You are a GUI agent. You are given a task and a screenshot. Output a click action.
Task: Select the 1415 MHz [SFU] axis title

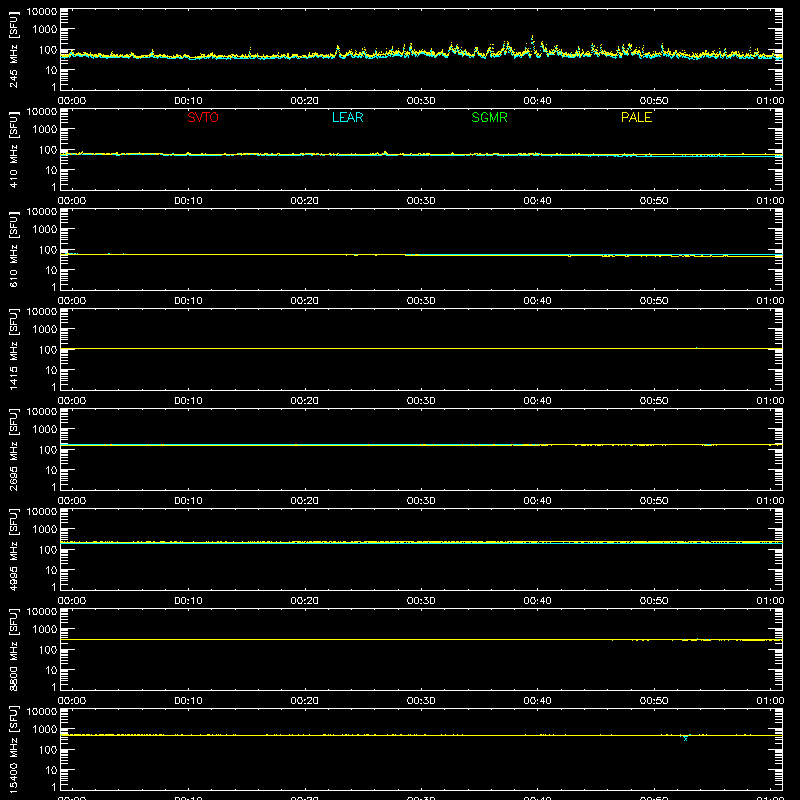pos(14,349)
